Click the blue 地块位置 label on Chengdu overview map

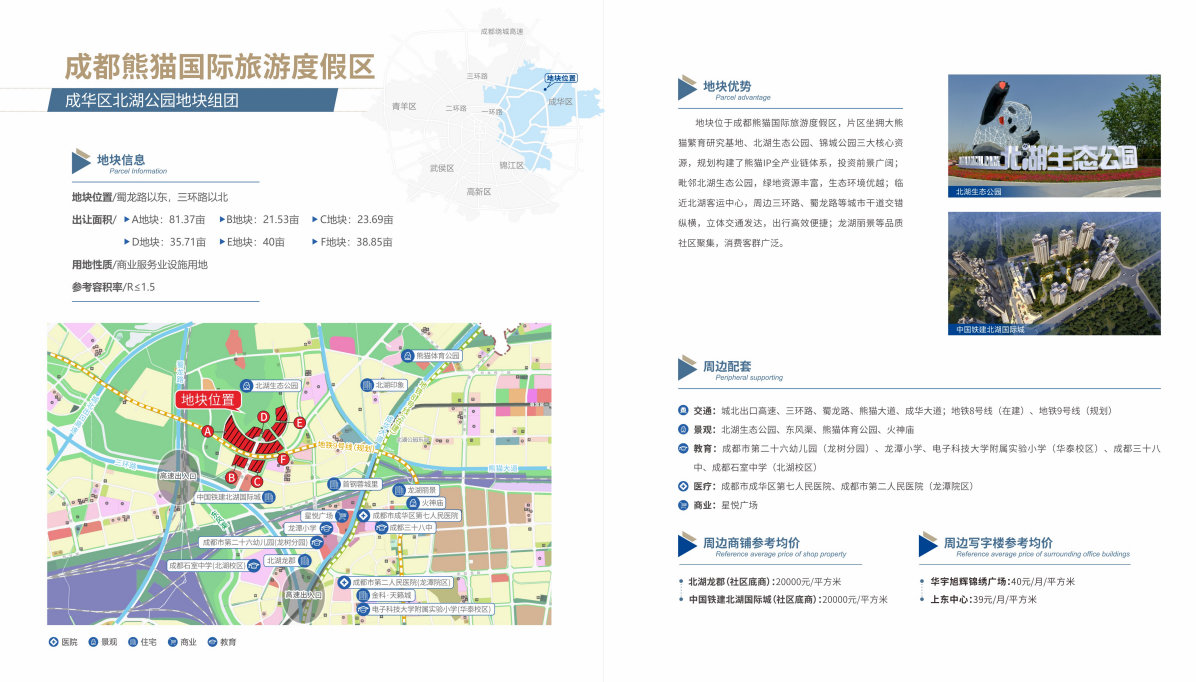(x=561, y=78)
